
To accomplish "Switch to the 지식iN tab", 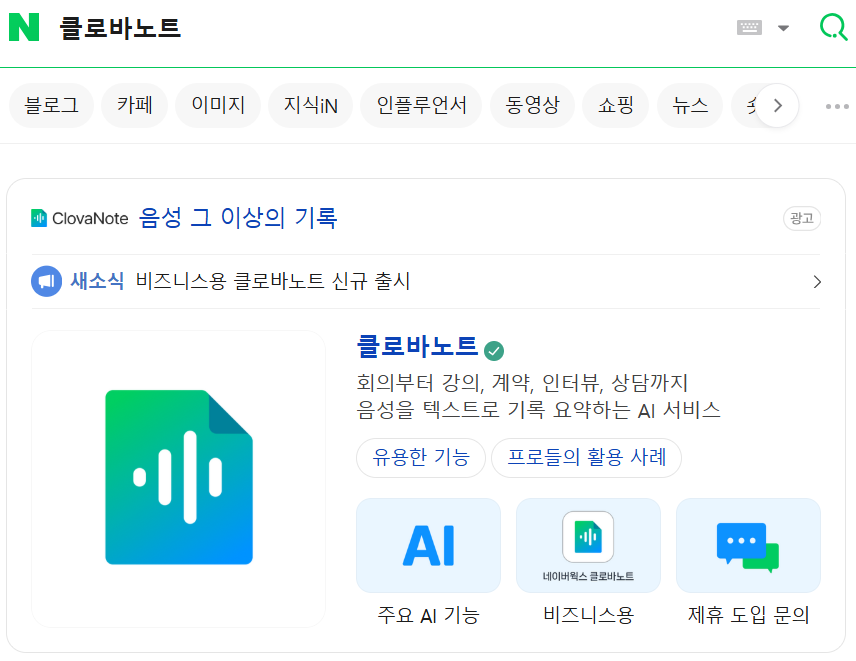I will [311, 105].
